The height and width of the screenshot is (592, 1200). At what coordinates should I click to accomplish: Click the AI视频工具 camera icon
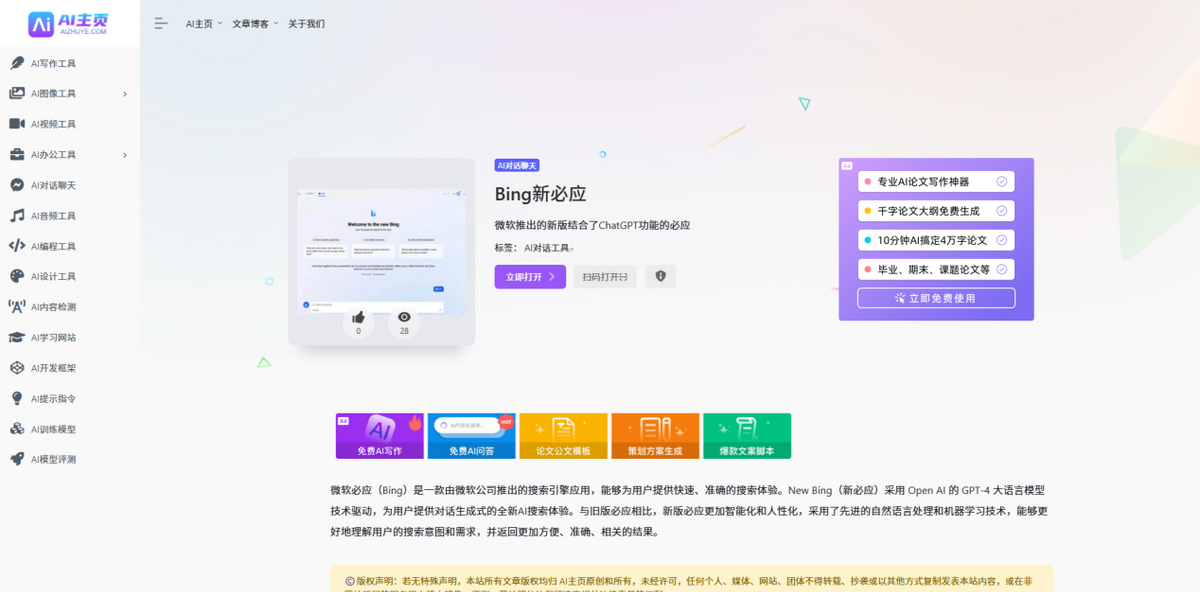pyautogui.click(x=17, y=124)
